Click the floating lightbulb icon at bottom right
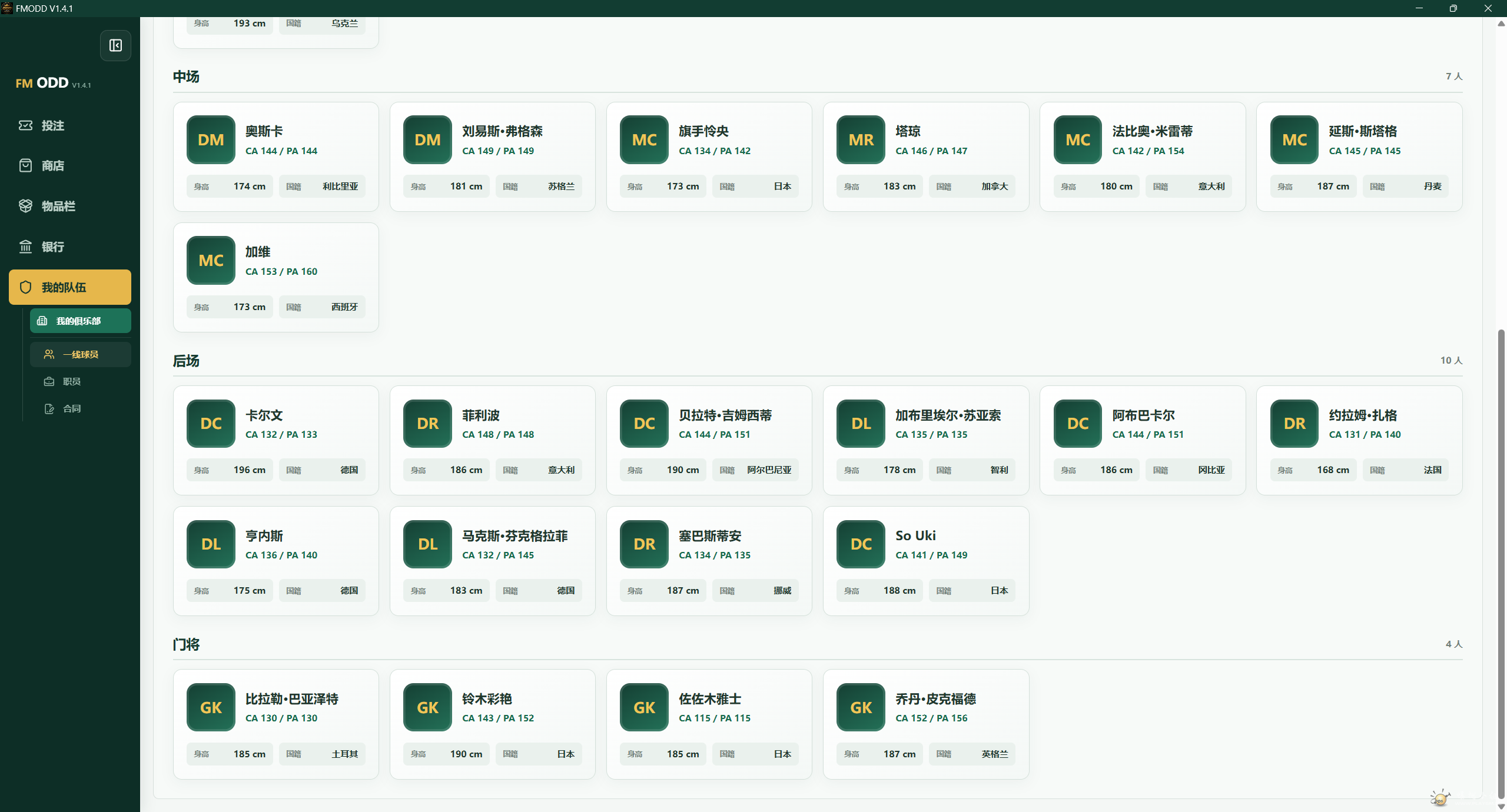Viewport: 1507px width, 812px height. tap(1440, 798)
